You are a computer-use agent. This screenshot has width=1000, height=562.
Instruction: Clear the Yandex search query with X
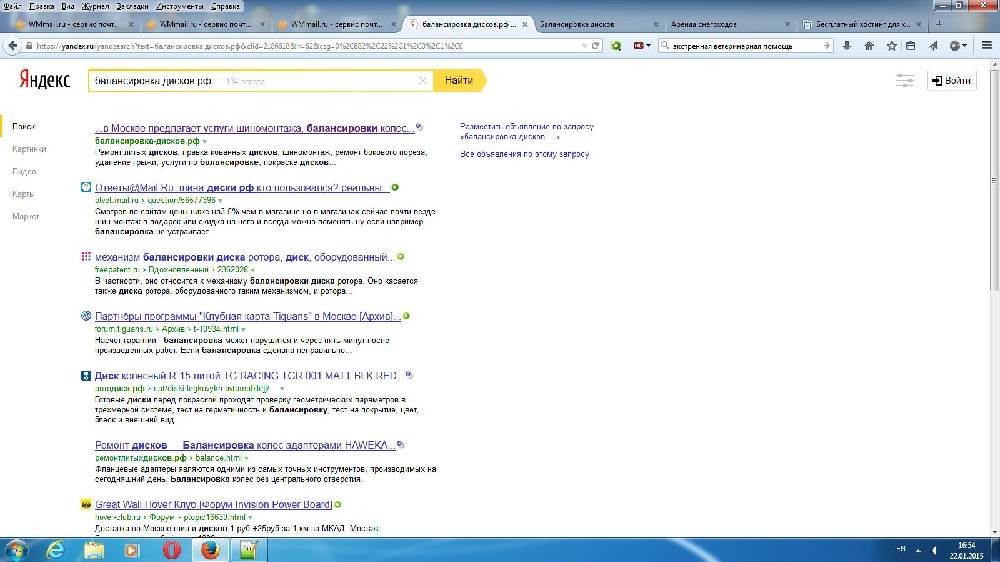[422, 81]
